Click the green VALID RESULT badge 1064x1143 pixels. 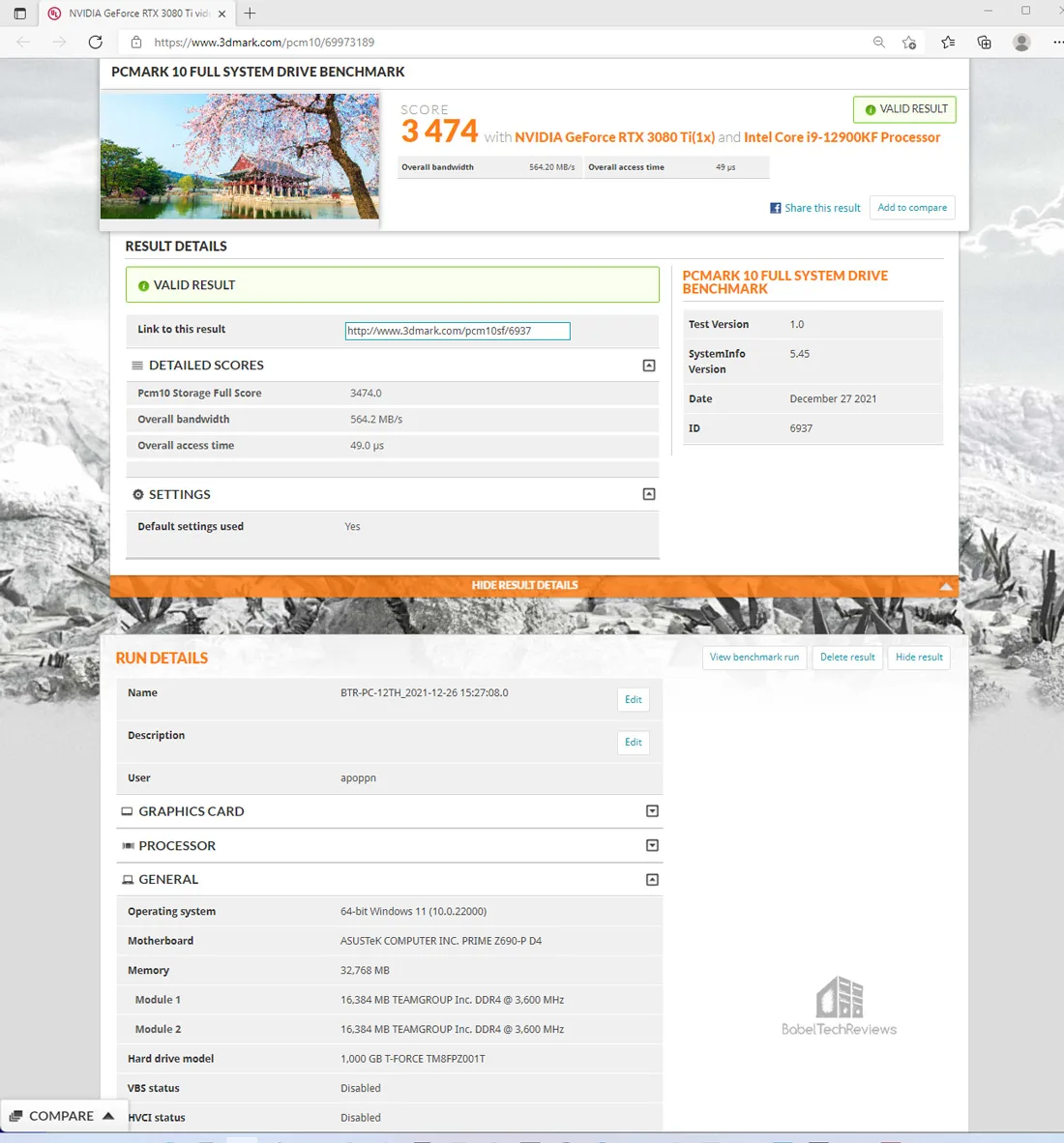tap(904, 109)
